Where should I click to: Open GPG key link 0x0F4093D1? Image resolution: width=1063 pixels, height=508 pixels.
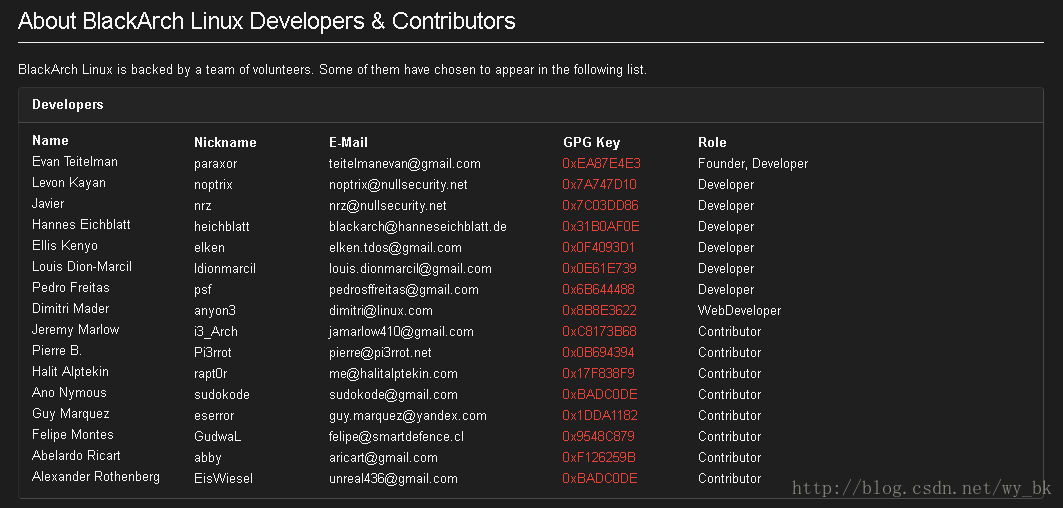599,248
